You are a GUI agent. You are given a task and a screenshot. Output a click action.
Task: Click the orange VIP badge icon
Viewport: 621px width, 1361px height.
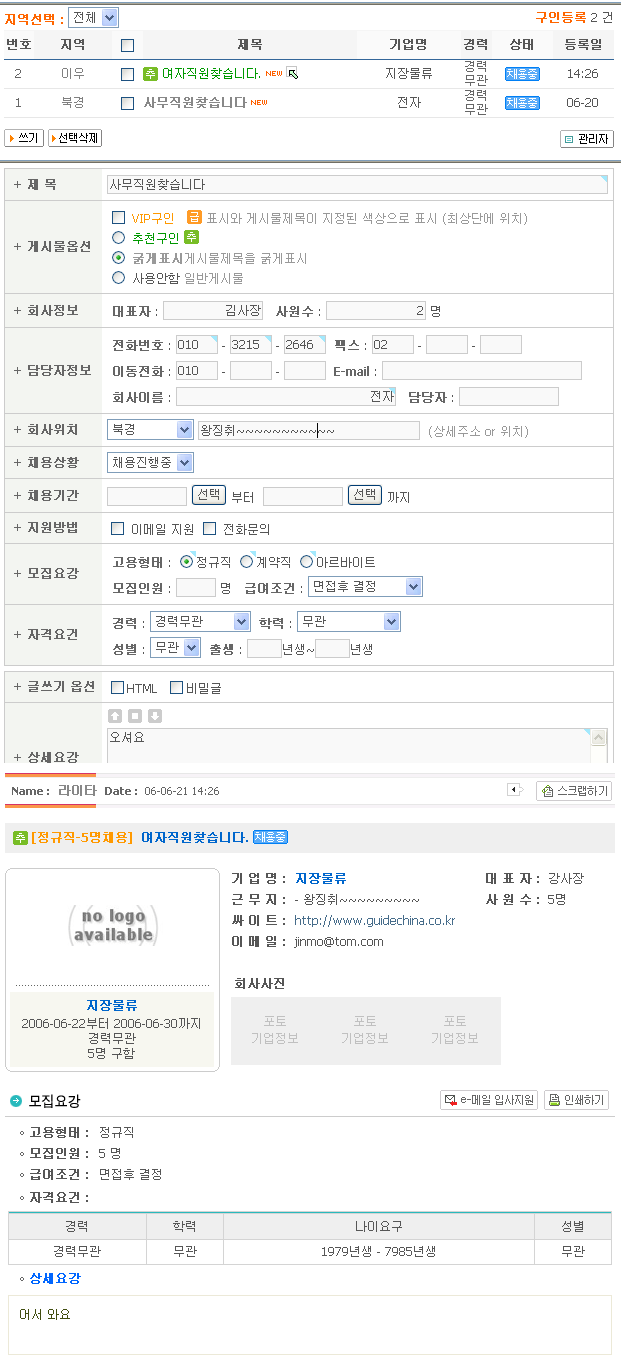point(194,218)
